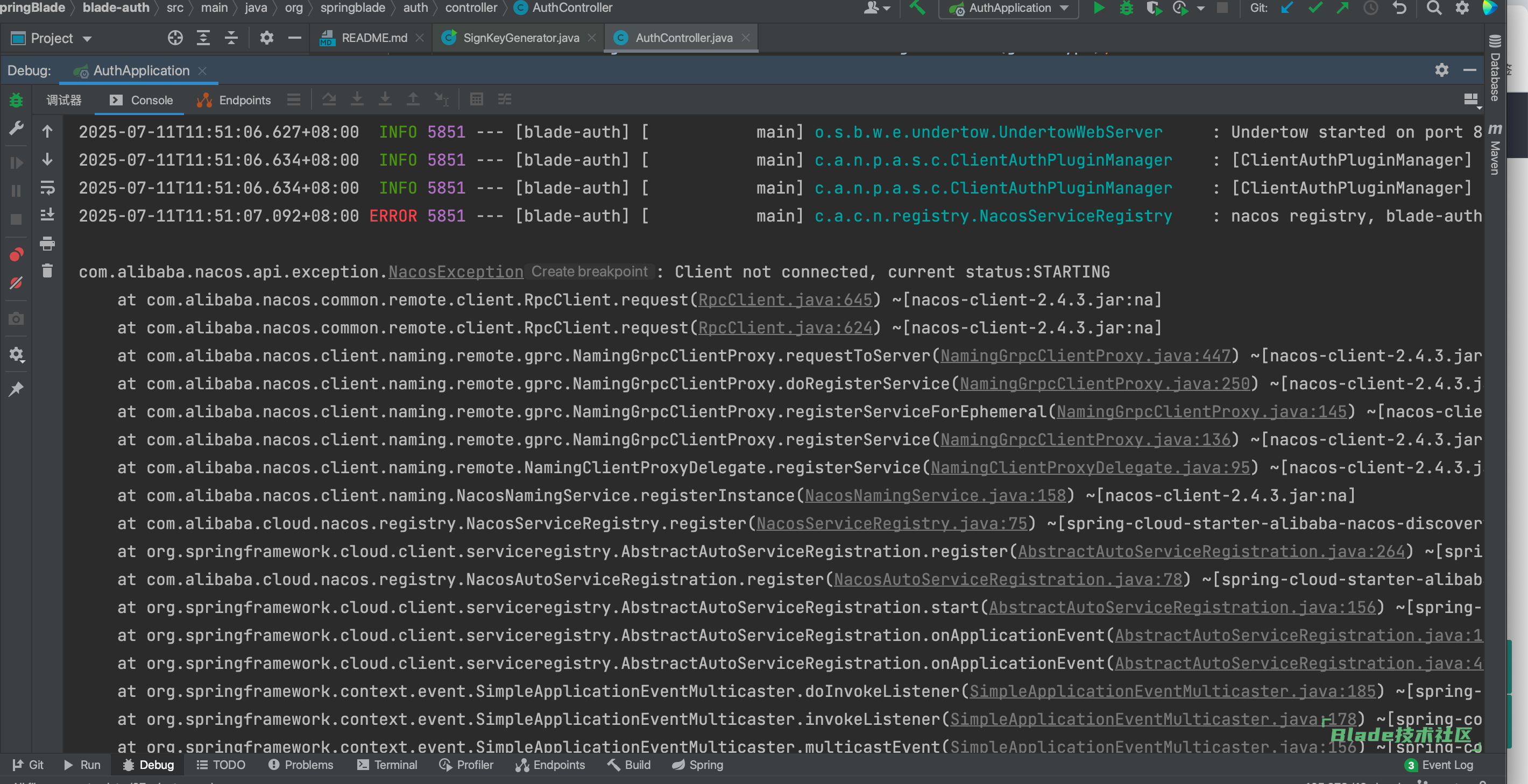
Task: Select AuthController.java editor tab
Action: pos(683,38)
